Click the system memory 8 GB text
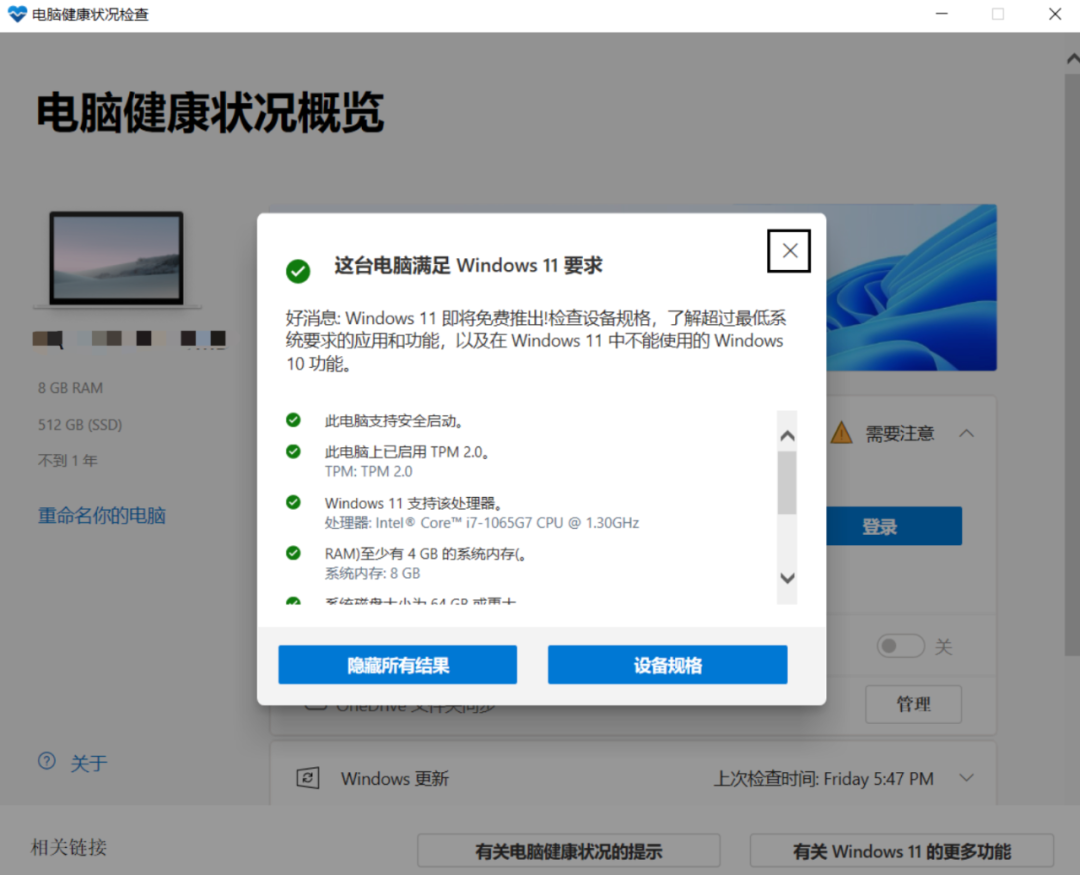 tap(372, 573)
